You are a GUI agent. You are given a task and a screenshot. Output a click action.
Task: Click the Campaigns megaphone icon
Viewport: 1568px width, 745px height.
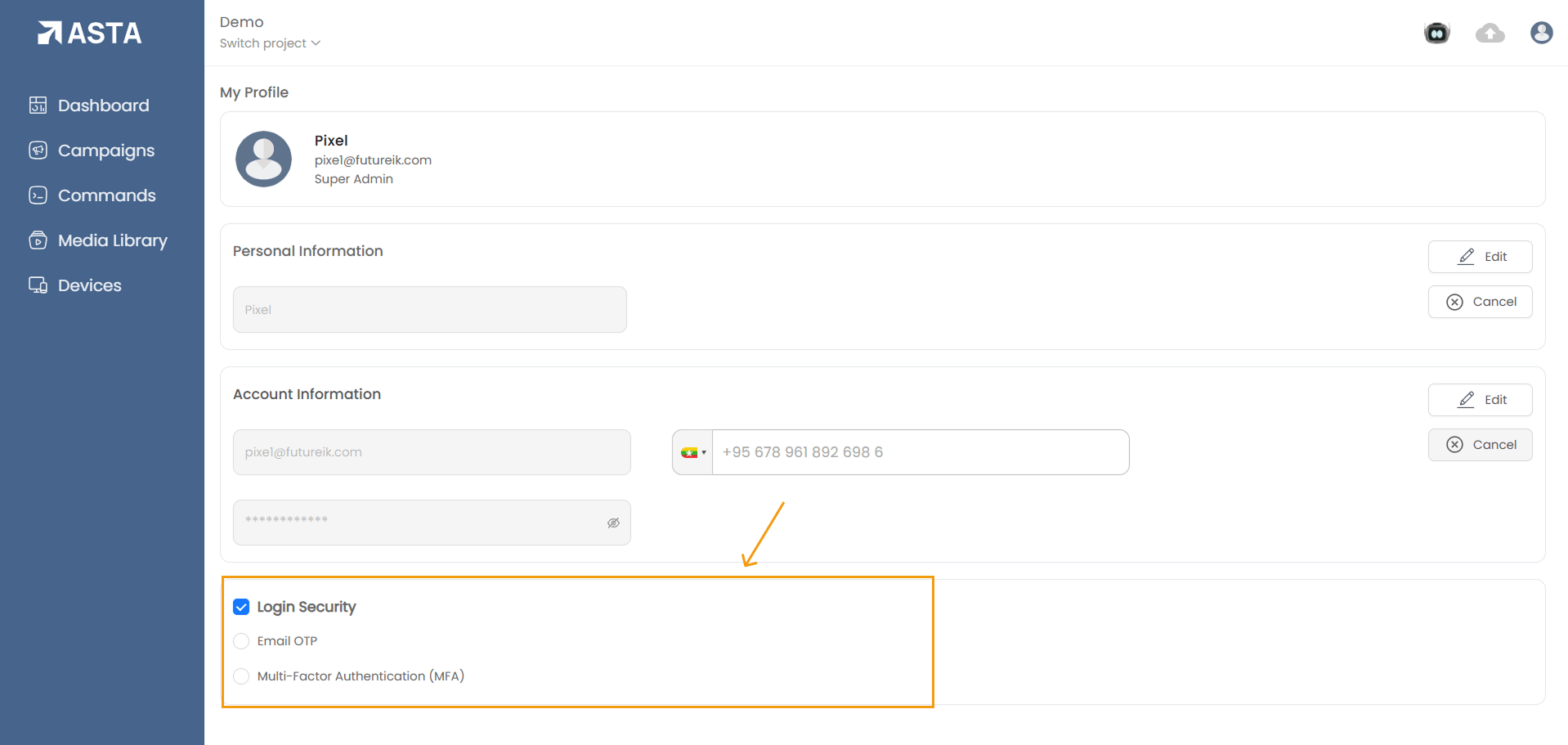pos(38,150)
